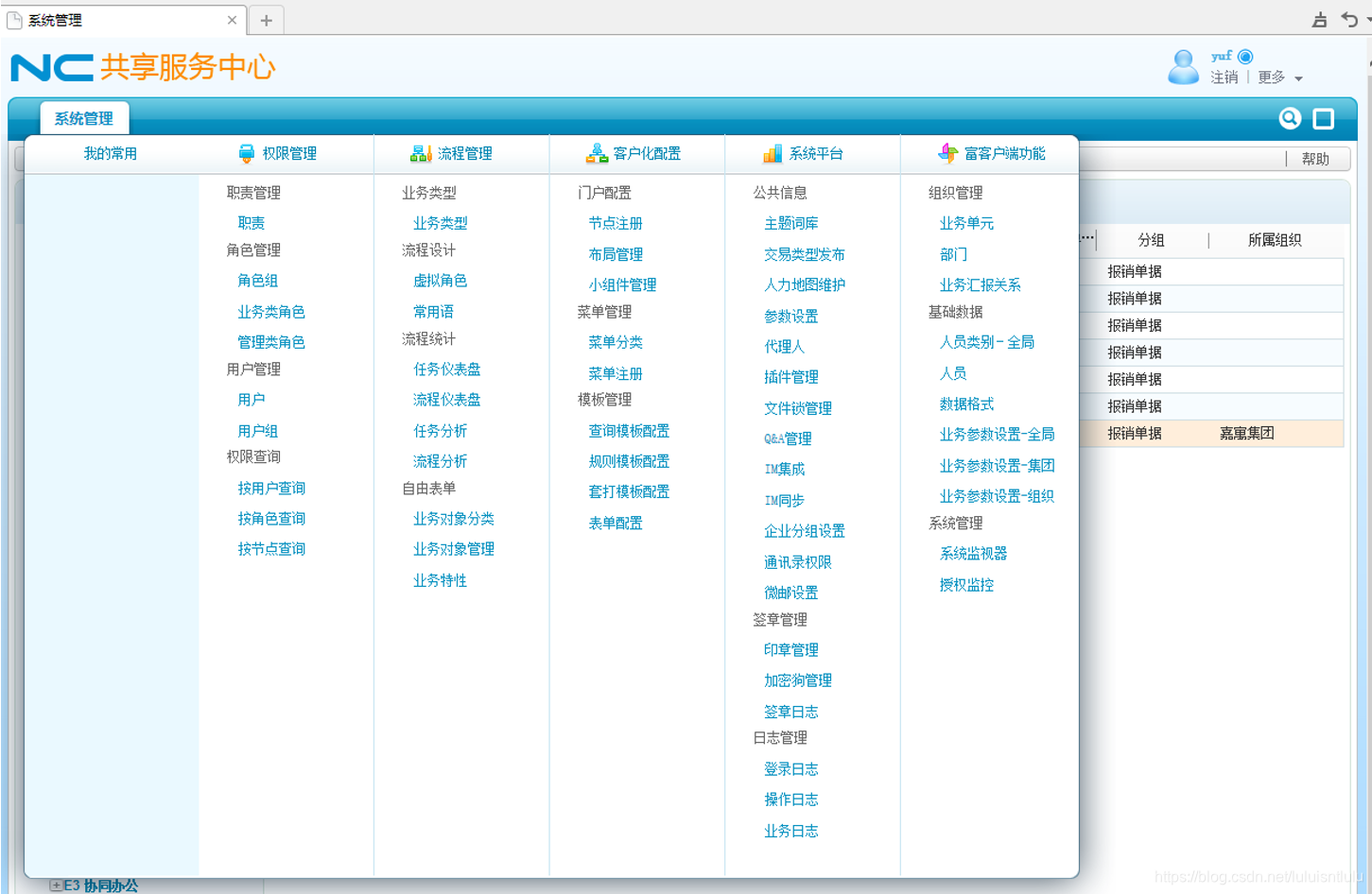Open the 主题词库 link

[791, 223]
